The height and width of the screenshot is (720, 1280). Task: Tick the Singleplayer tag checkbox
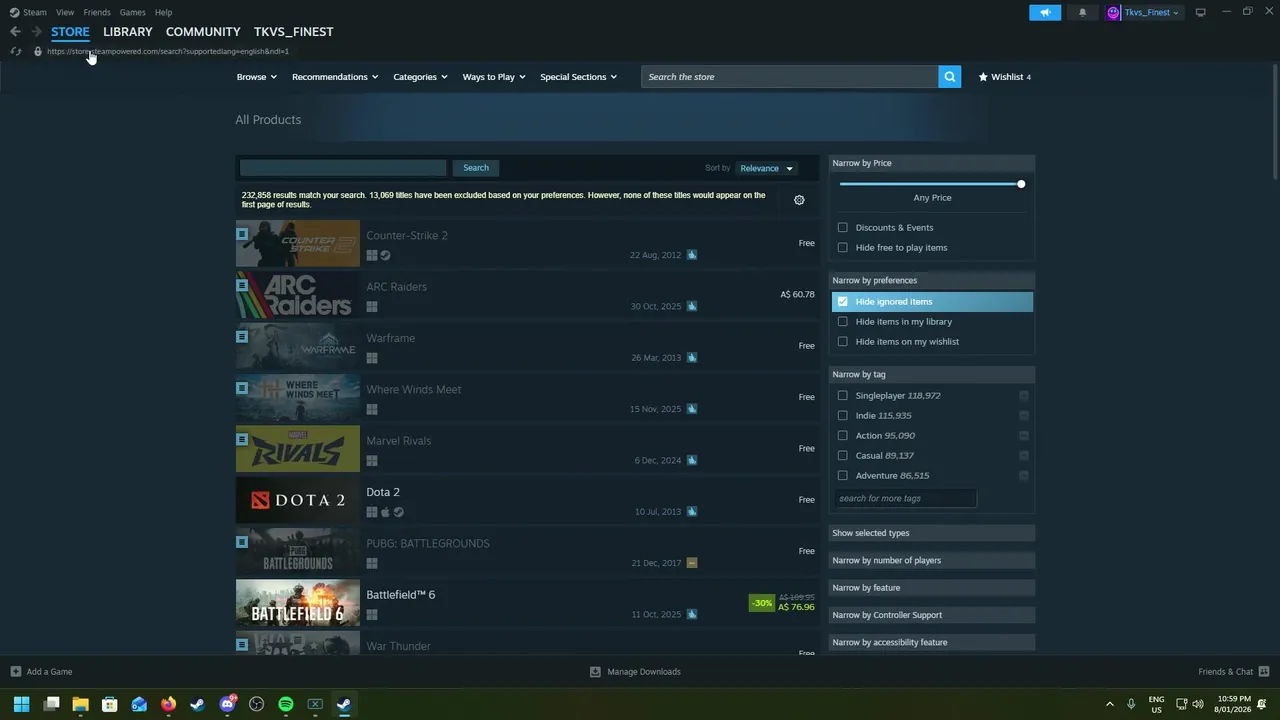coord(842,396)
